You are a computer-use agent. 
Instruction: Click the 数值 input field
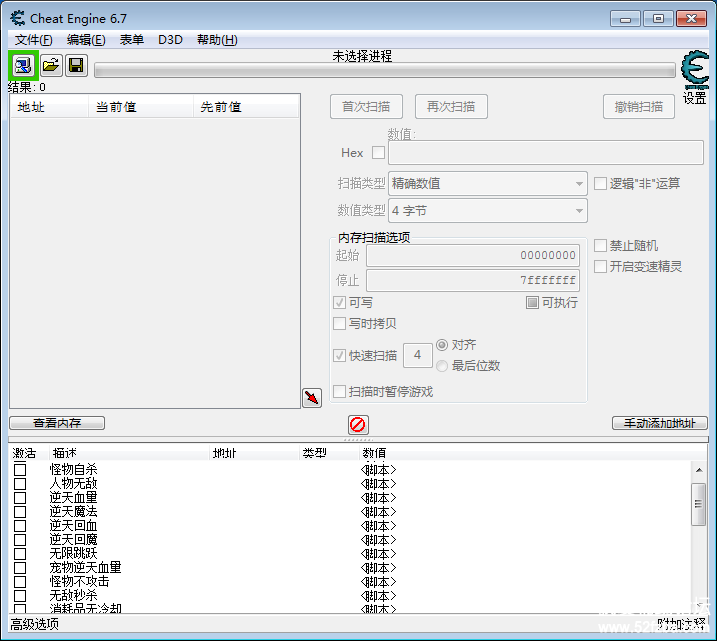(x=545, y=153)
